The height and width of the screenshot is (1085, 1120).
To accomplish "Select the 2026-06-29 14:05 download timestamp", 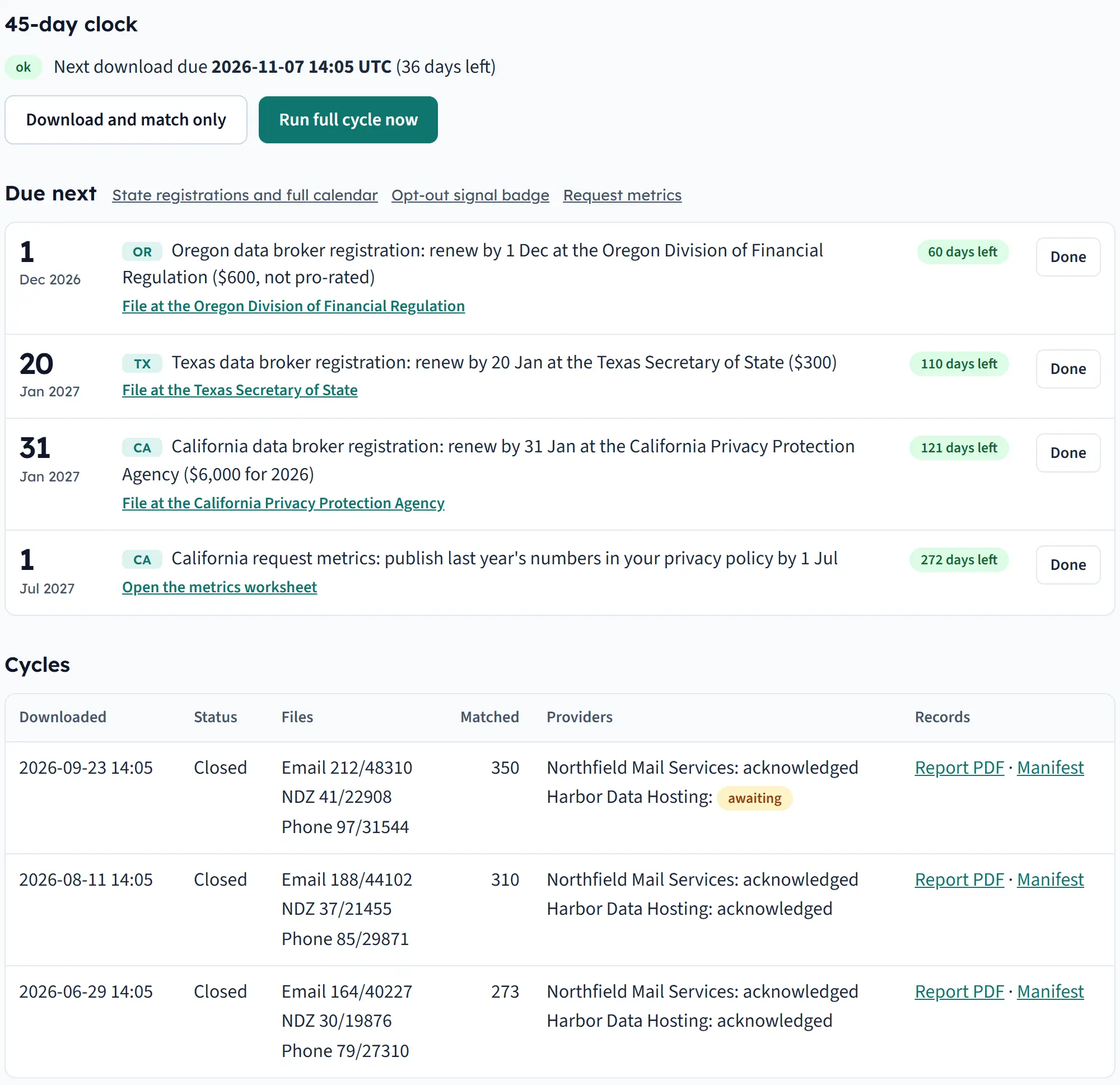I will (x=86, y=992).
